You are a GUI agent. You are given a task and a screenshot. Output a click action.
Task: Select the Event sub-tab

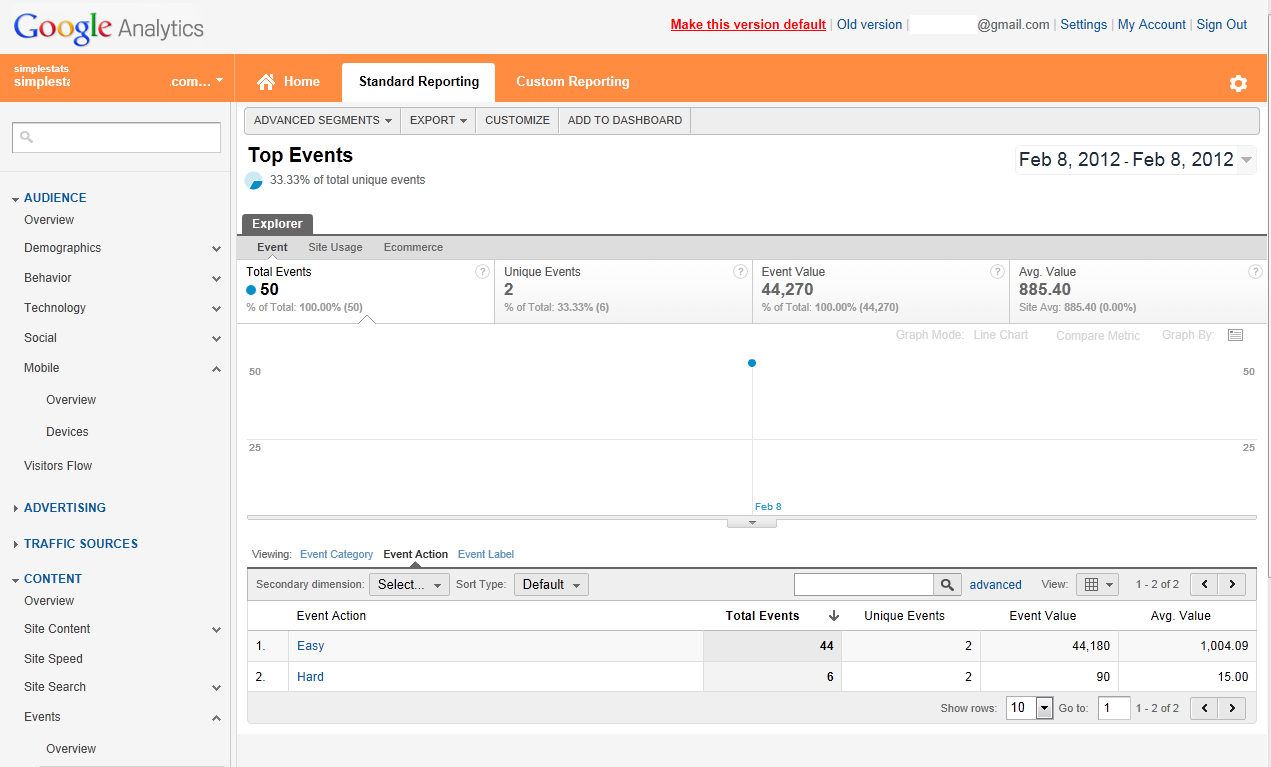point(272,247)
